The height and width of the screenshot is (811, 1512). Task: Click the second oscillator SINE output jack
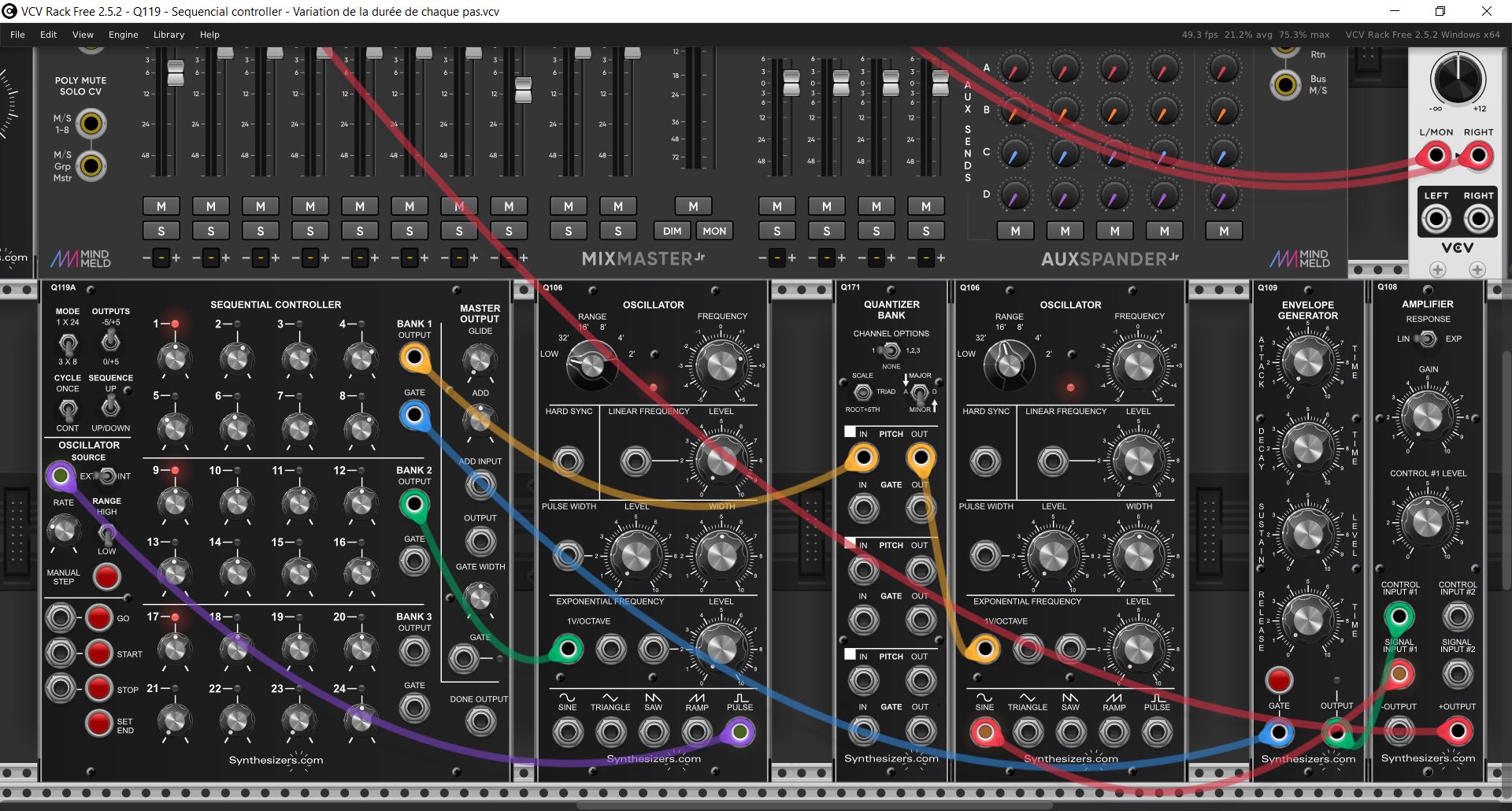point(984,732)
